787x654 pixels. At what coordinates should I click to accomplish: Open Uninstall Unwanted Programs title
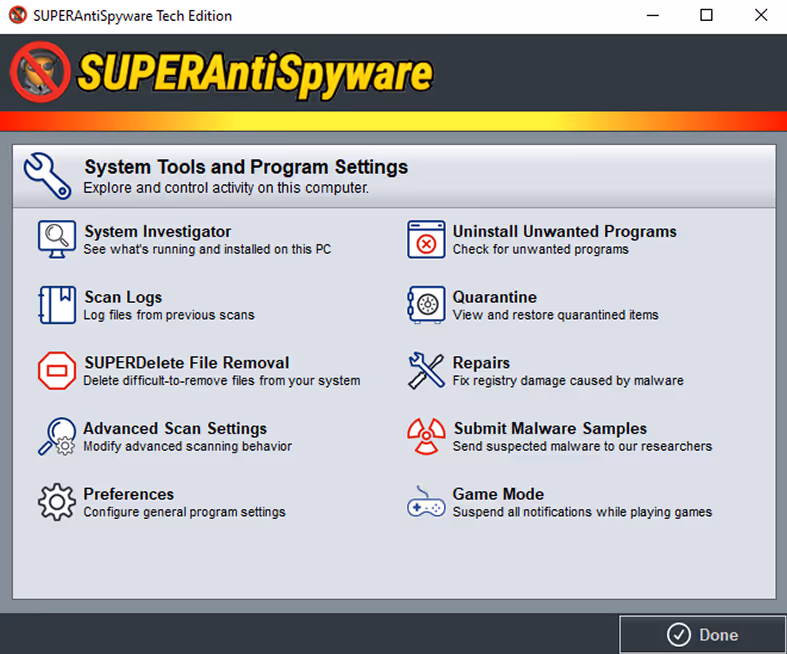click(565, 231)
